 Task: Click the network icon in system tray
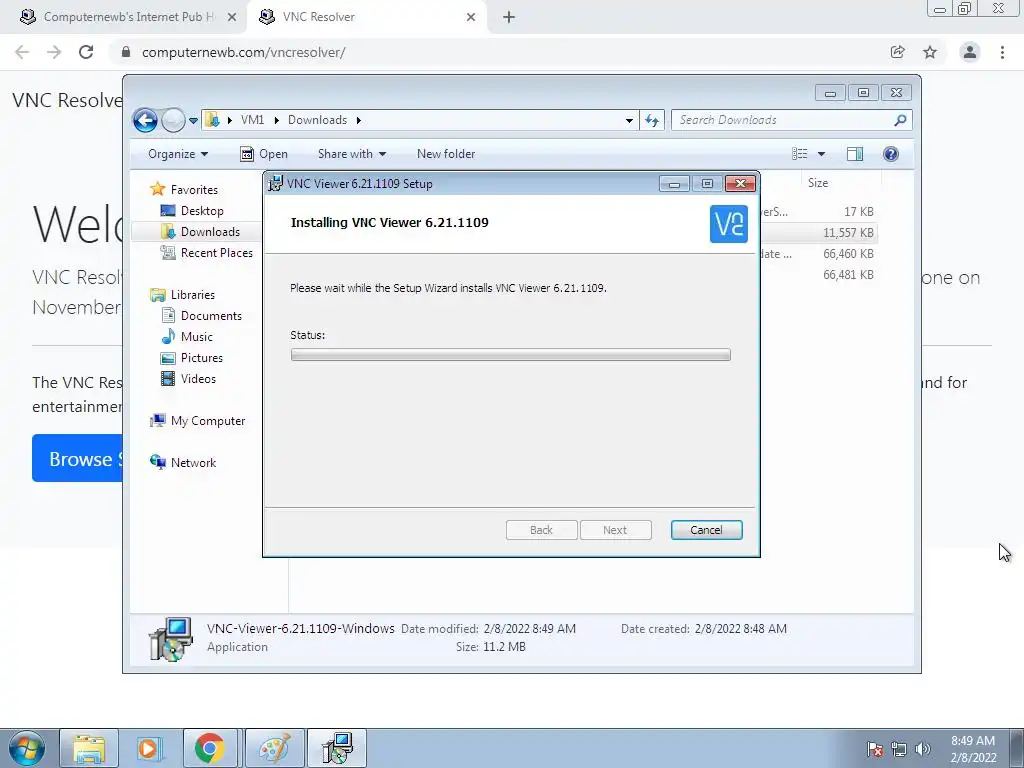point(899,749)
